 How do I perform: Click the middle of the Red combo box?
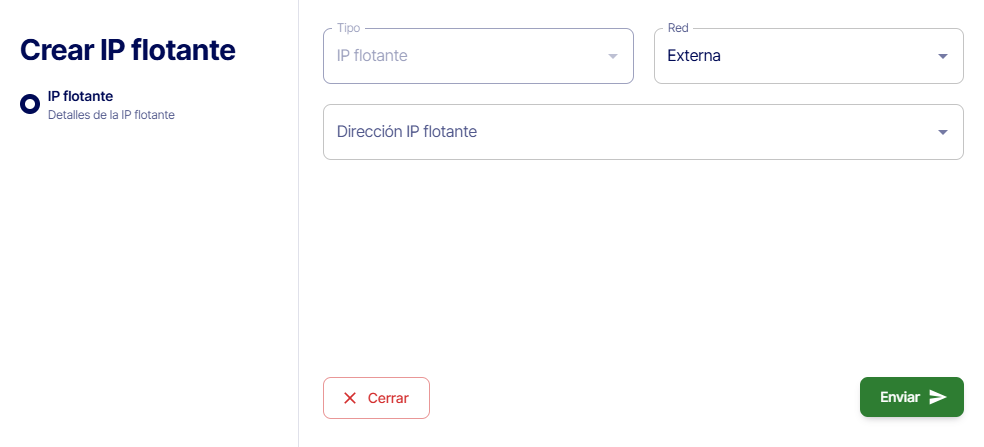[x=808, y=56]
